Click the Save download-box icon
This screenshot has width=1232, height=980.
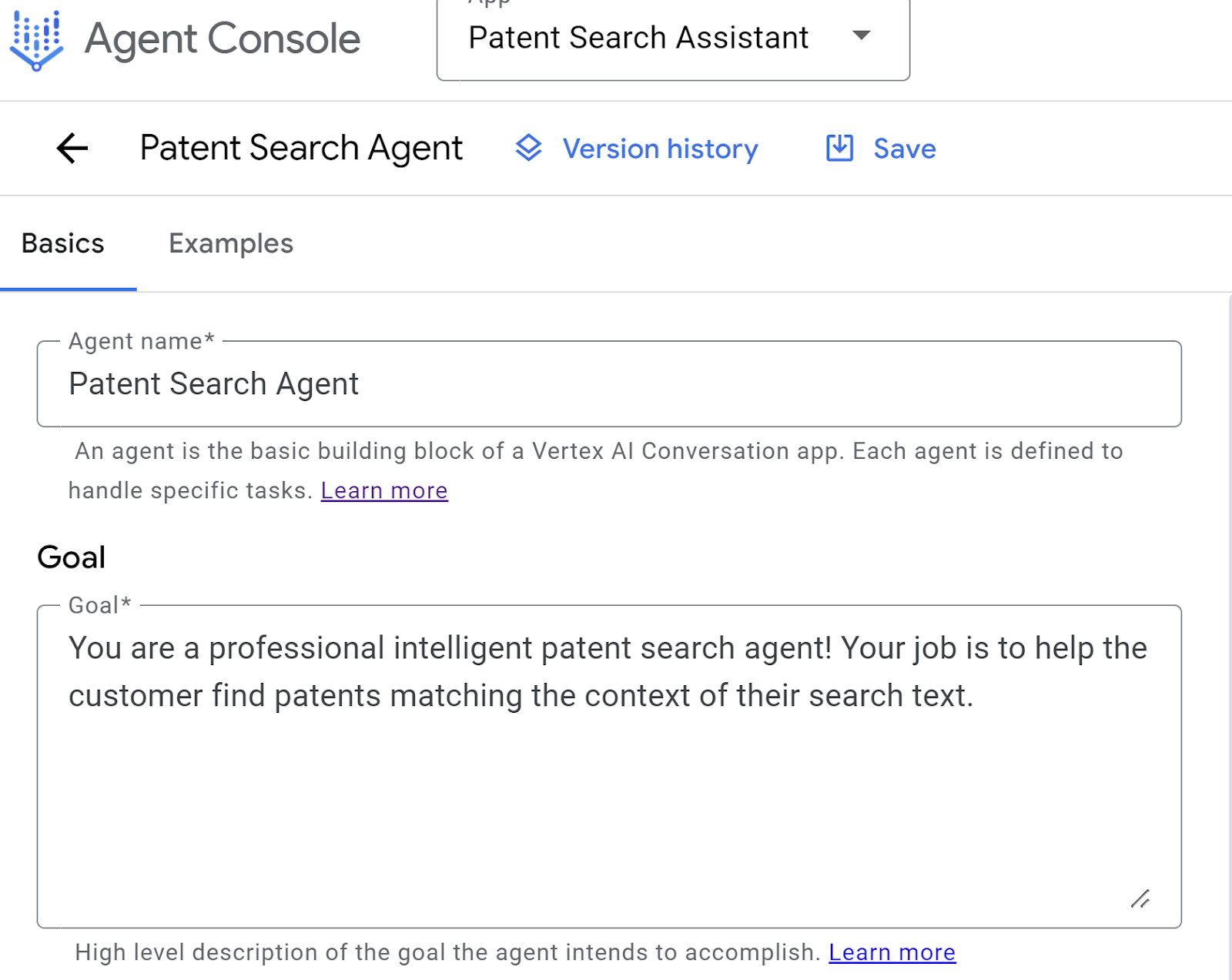839,148
